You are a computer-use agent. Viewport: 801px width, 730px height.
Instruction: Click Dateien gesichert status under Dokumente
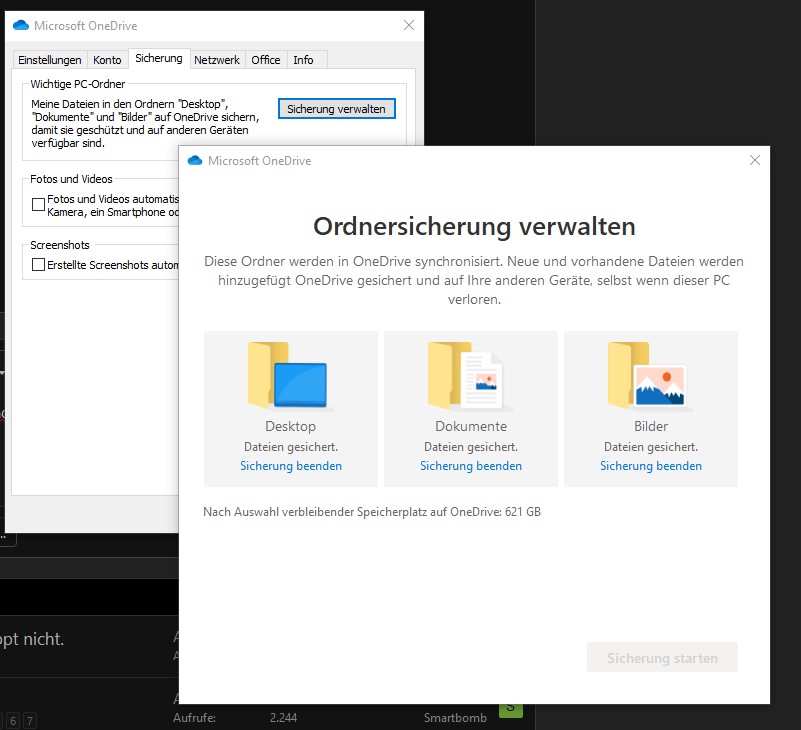point(471,447)
